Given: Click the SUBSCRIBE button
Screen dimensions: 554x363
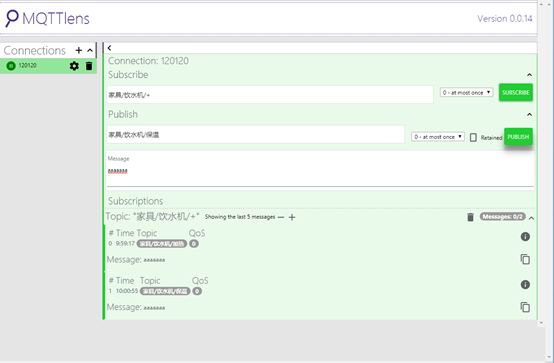Looking at the screenshot, I should coord(516,93).
